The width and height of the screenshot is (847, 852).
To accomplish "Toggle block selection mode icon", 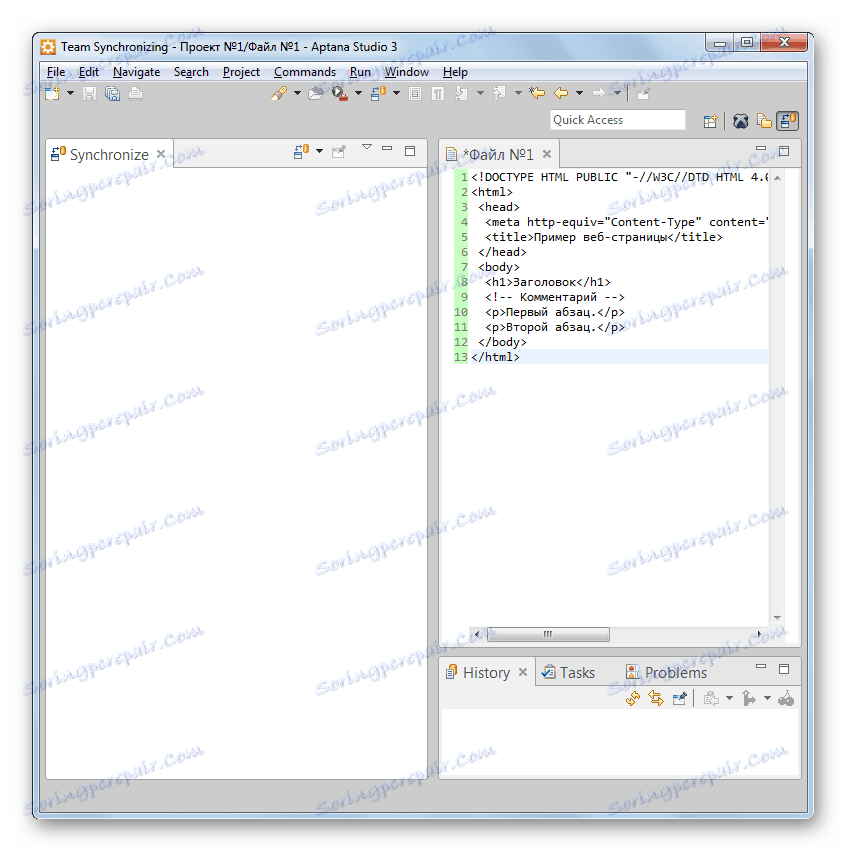I will click(415, 93).
